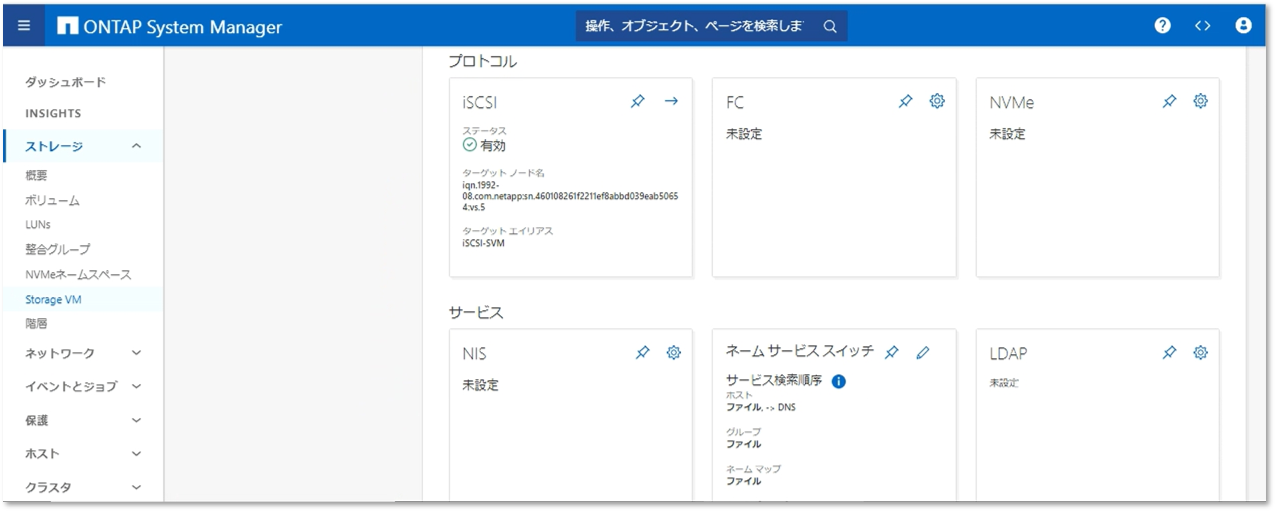Select 概要 under ストレージ
This screenshot has height=511, width=1275.
coord(36,176)
